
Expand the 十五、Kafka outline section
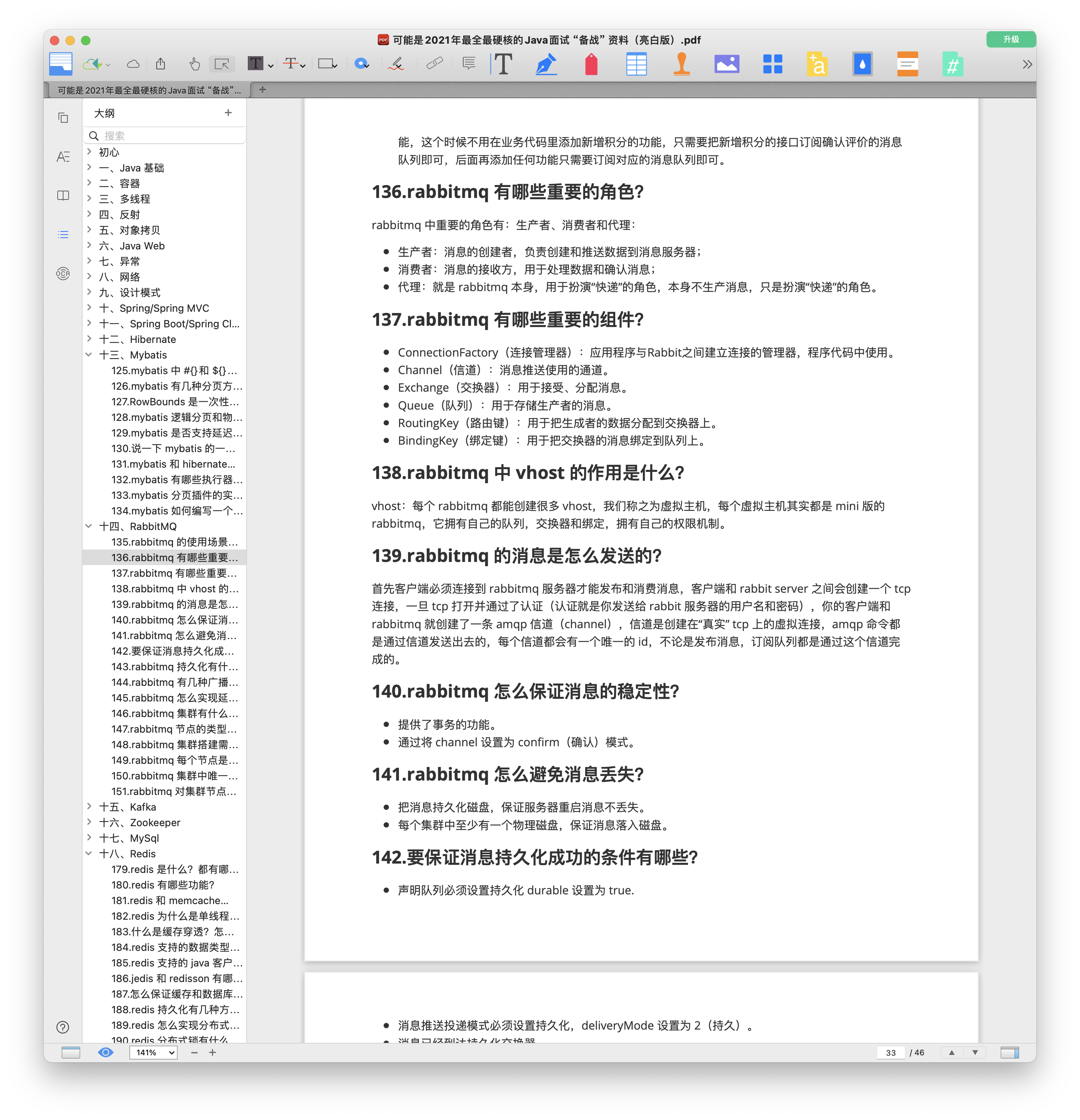(x=89, y=807)
